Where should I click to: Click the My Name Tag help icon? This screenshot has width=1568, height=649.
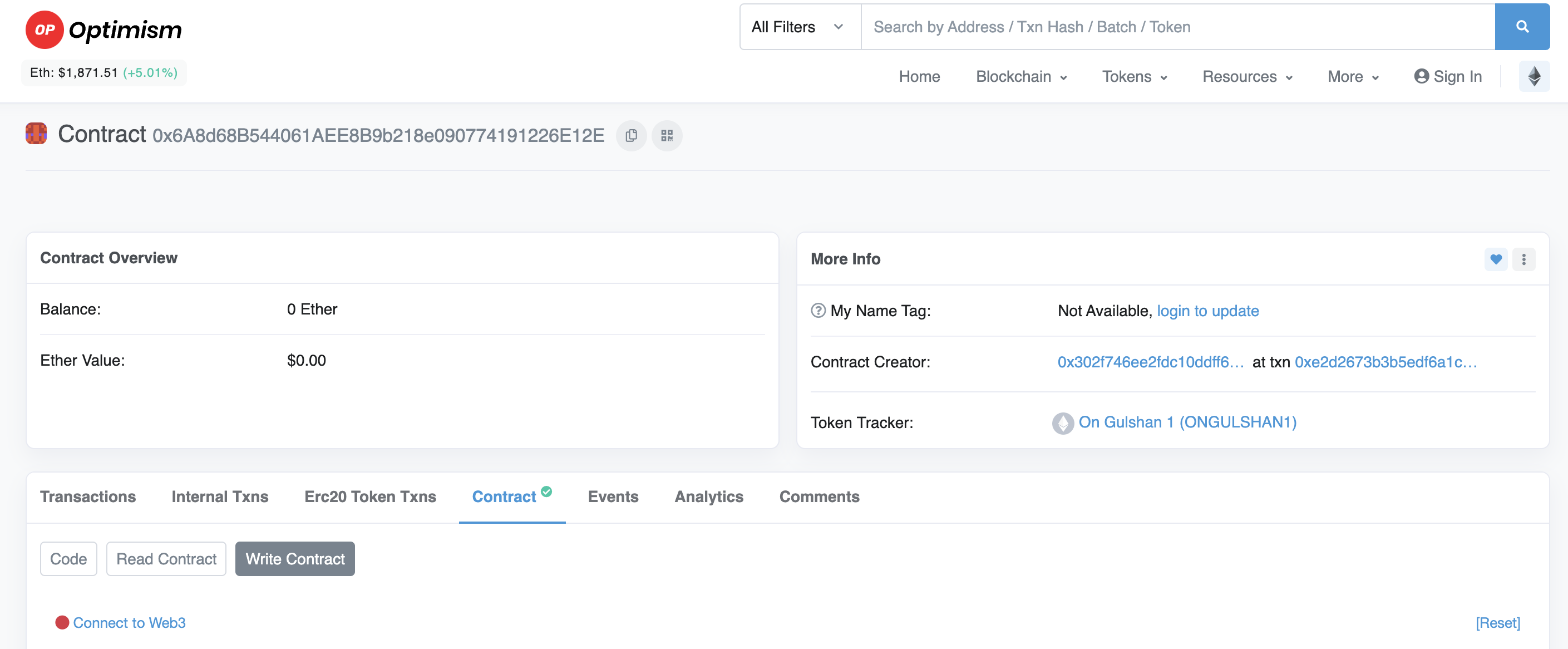pos(818,311)
